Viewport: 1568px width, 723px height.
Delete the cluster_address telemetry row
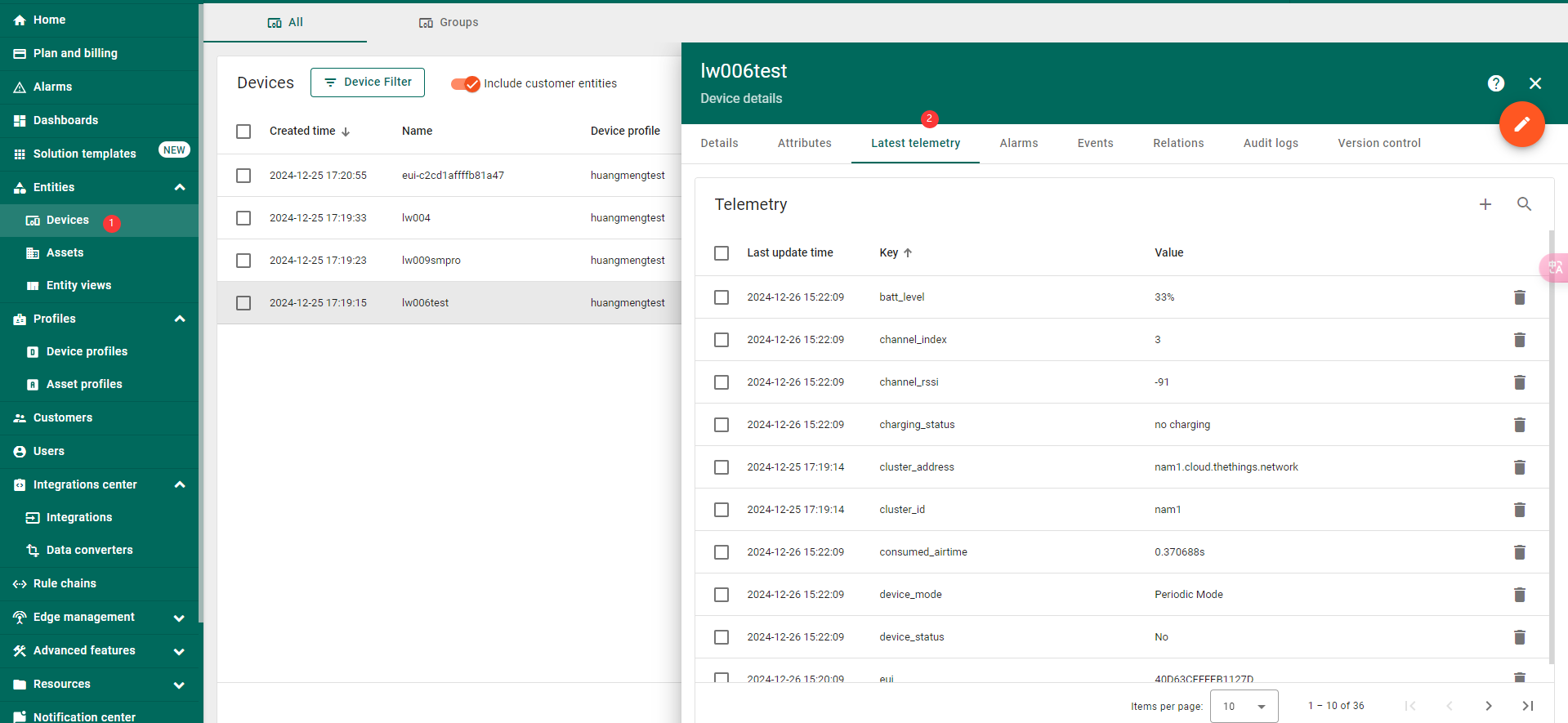click(x=1520, y=467)
